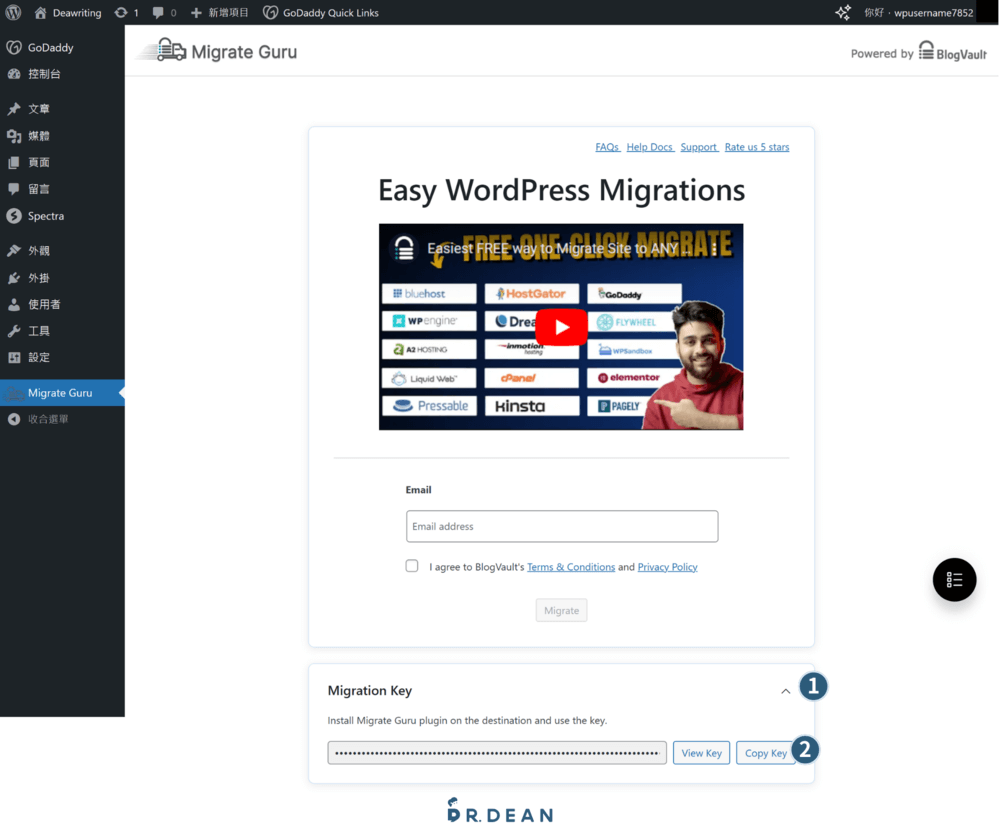The image size is (1000, 833).
Task: Open the Terms & Conditions link
Action: click(571, 568)
